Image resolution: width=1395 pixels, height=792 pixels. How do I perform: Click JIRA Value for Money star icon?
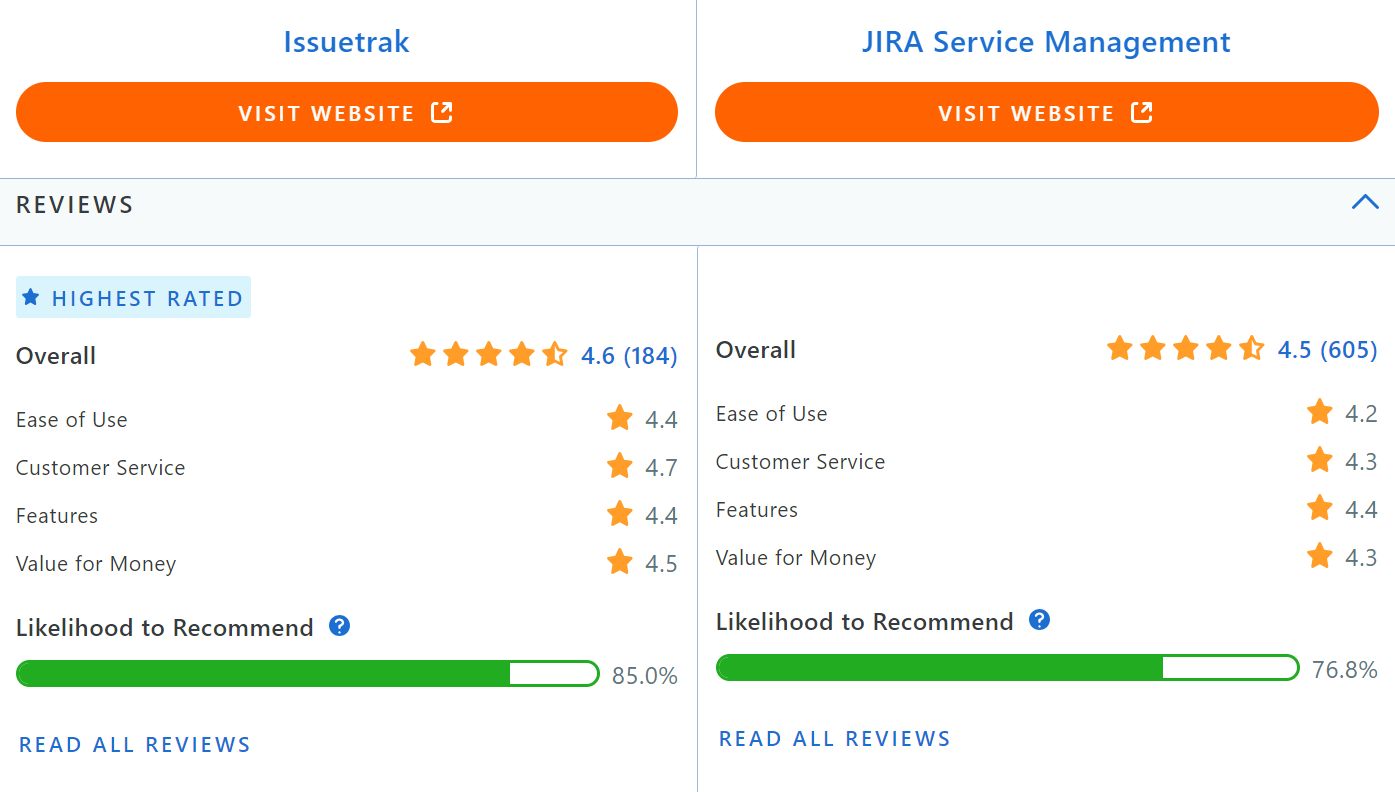point(1320,556)
